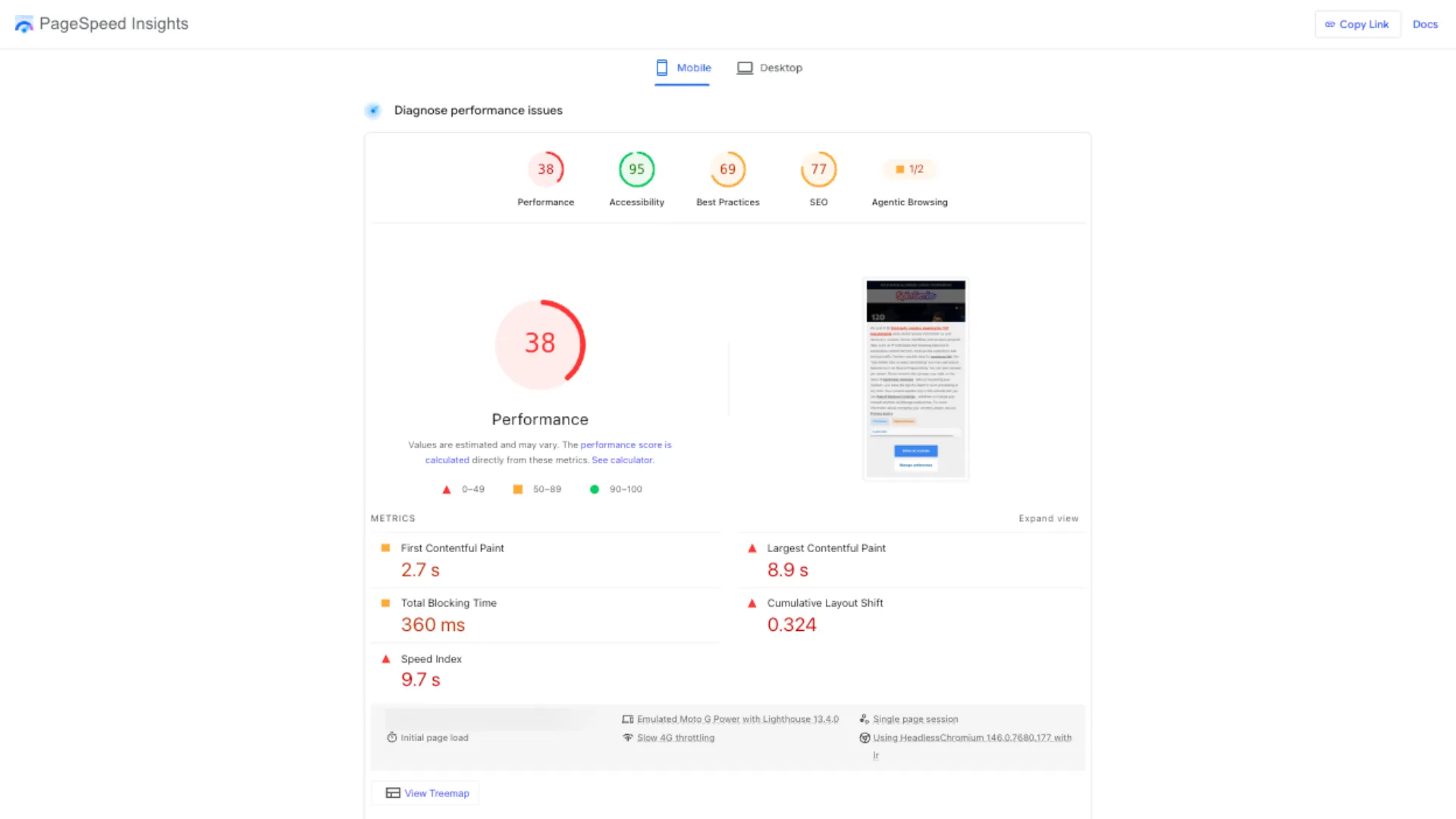
Task: Click the Initial page load text
Action: pyautogui.click(x=435, y=738)
